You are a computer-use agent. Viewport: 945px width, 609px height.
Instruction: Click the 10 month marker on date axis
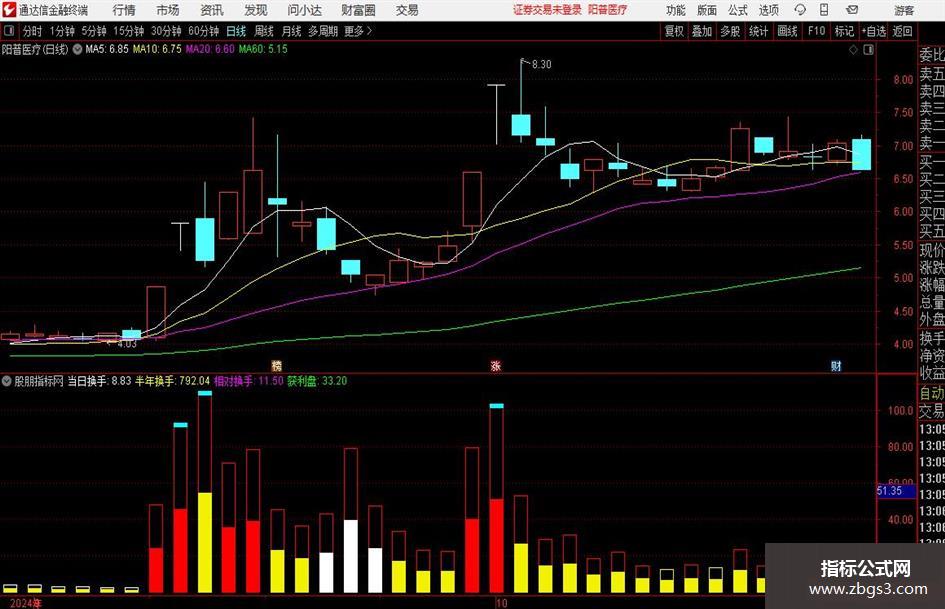[501, 603]
